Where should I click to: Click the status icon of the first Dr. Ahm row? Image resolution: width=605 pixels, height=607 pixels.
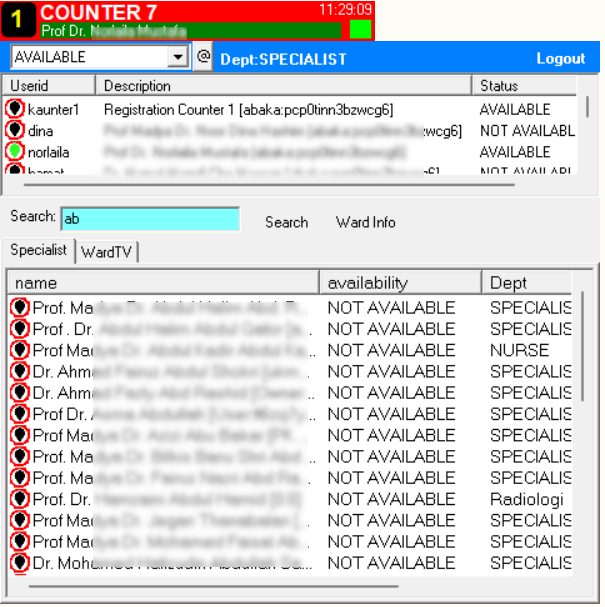coord(20,371)
